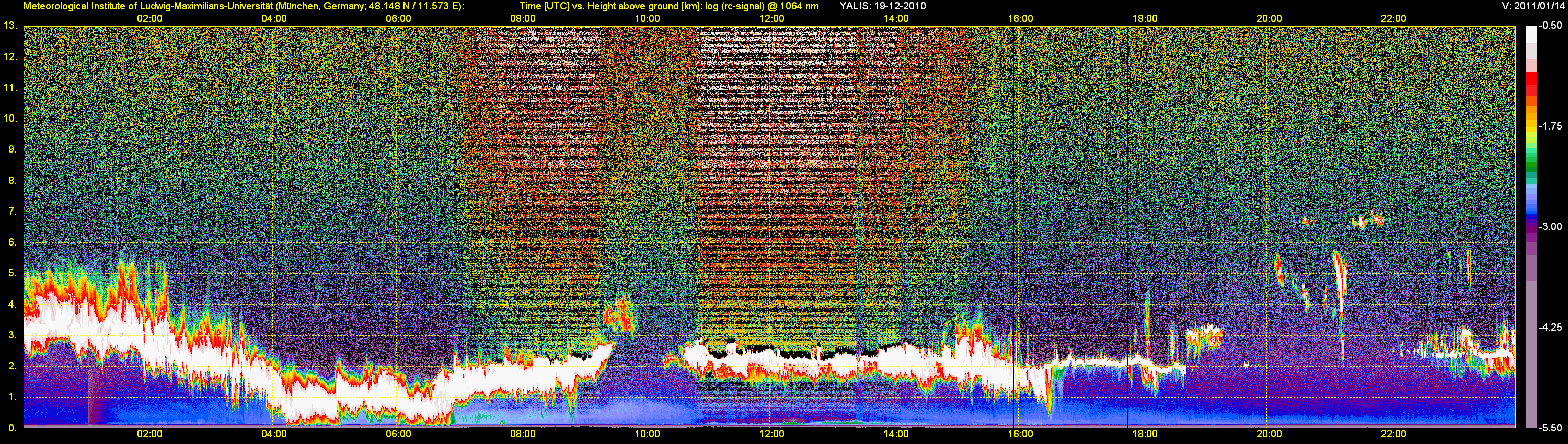Viewport: 1568px width, 444px height.
Task: Click the -5.50 color scale value
Action: [1551, 428]
